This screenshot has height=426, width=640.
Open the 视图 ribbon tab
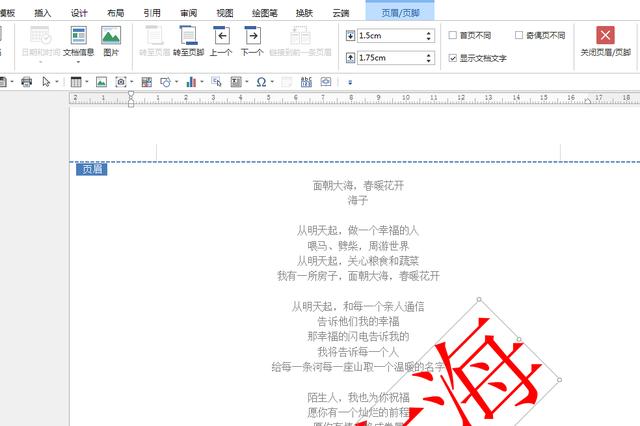pos(225,13)
